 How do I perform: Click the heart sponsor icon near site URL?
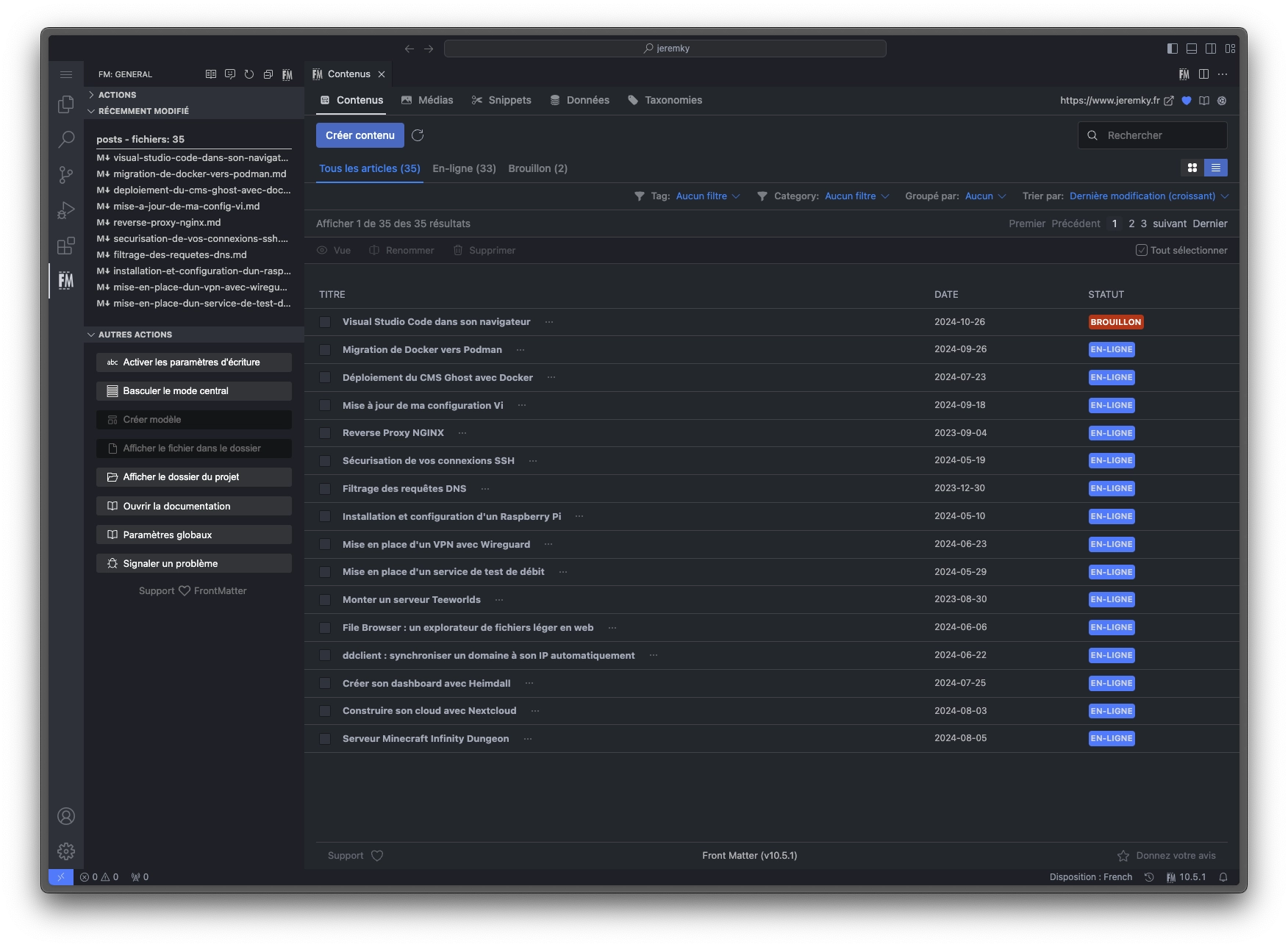pyautogui.click(x=1187, y=101)
